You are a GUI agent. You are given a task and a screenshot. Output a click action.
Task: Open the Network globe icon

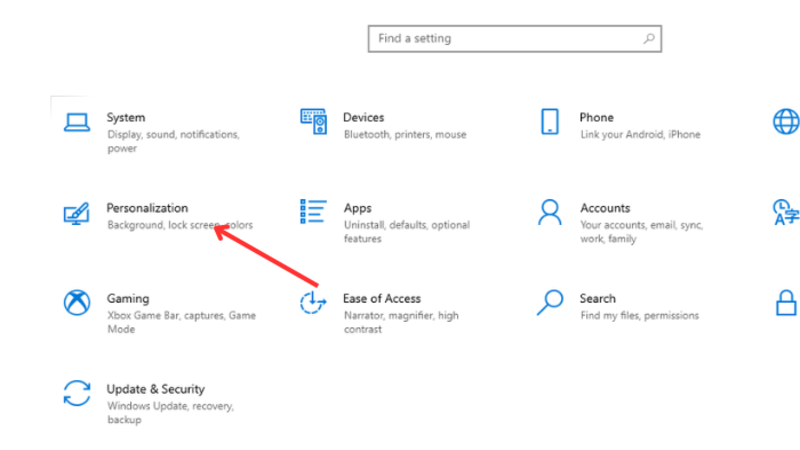click(x=786, y=121)
